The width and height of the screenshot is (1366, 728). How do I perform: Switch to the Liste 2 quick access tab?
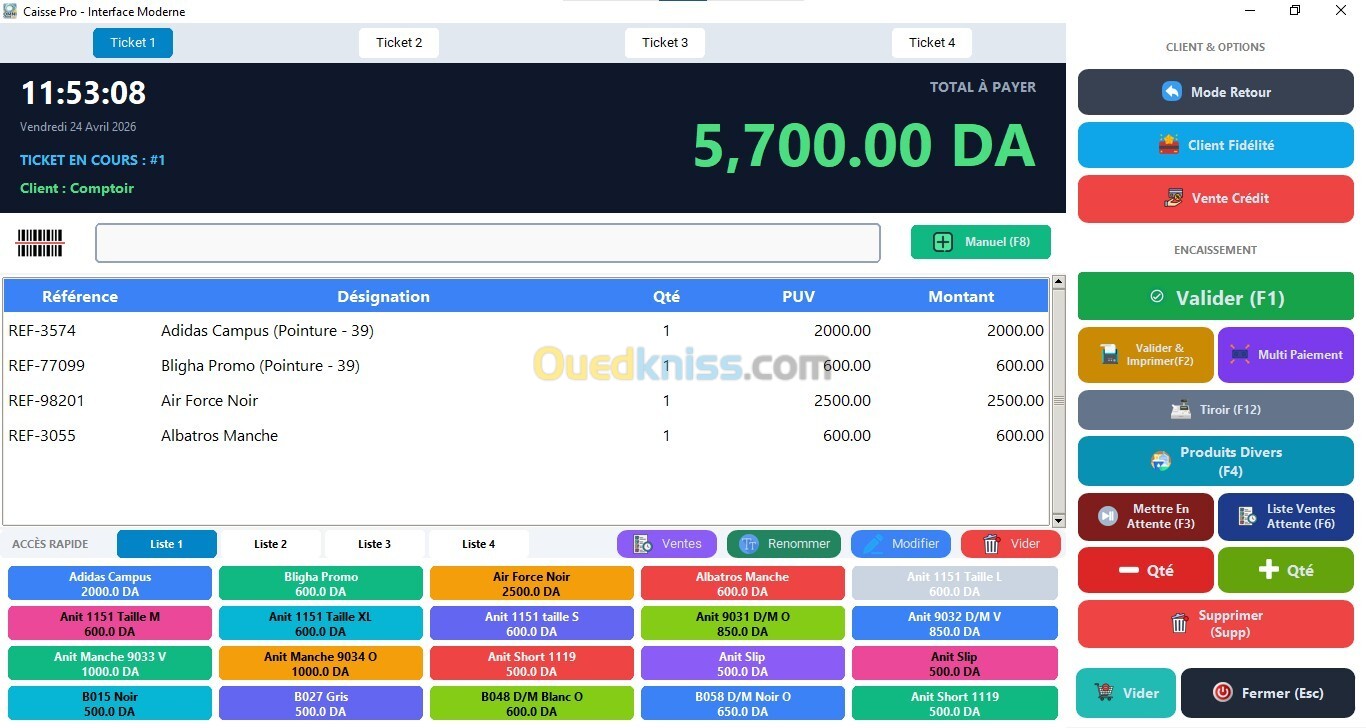coord(271,544)
